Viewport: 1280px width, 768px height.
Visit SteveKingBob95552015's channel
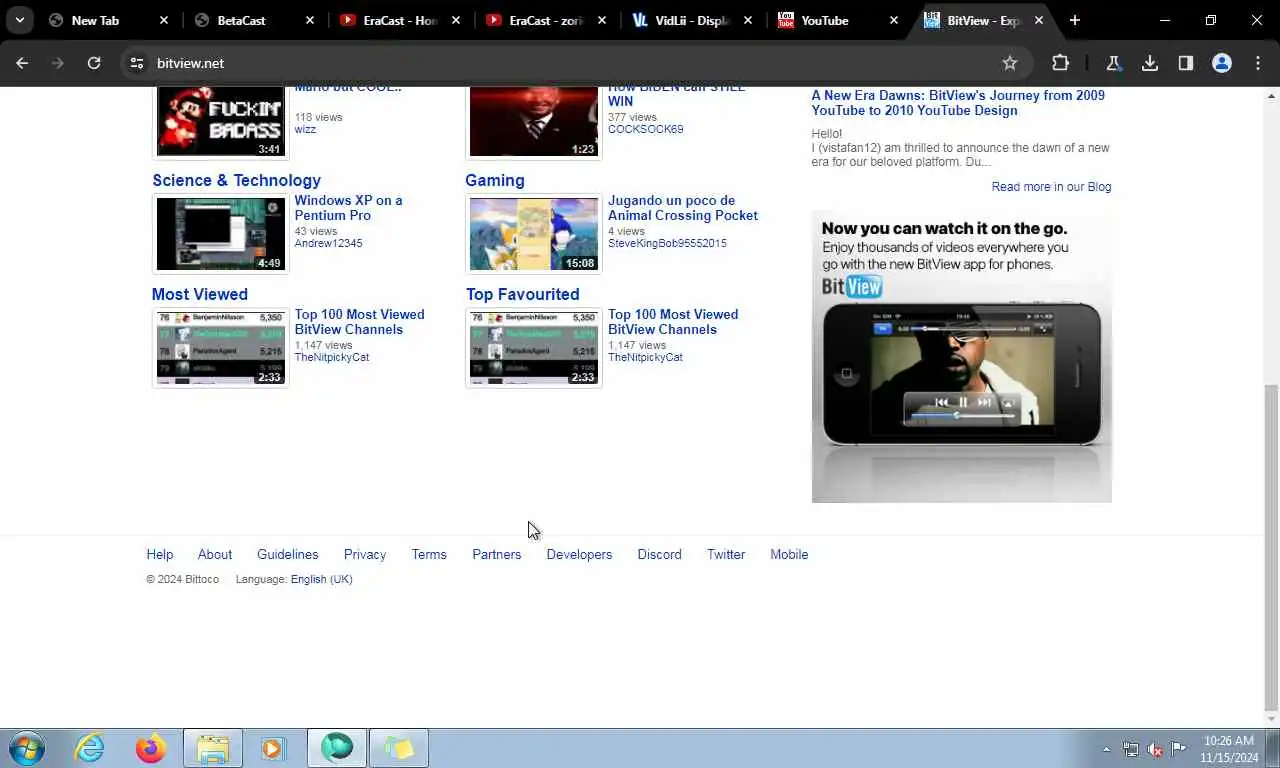click(x=667, y=243)
